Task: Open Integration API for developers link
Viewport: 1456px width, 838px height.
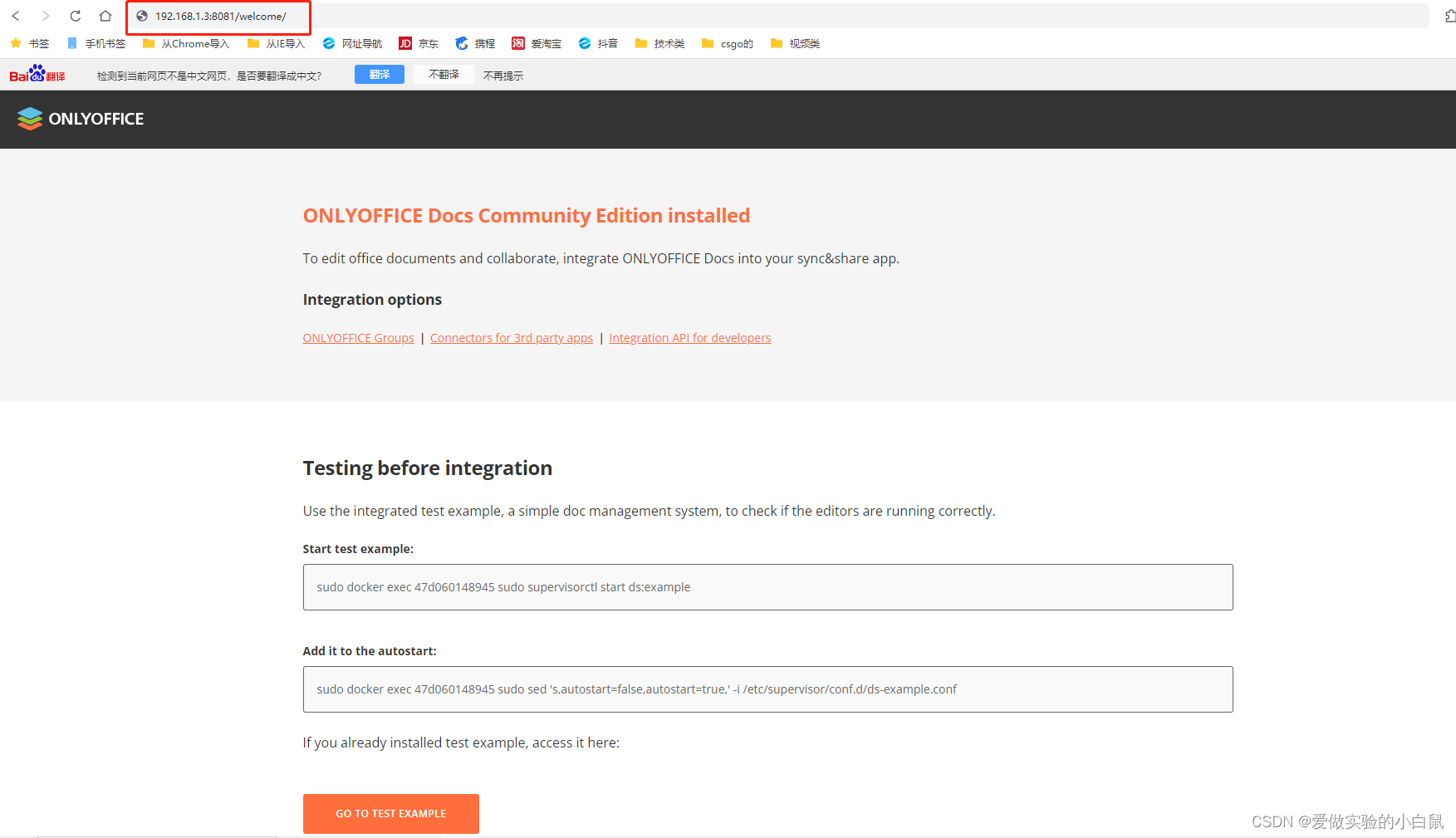Action: [690, 338]
